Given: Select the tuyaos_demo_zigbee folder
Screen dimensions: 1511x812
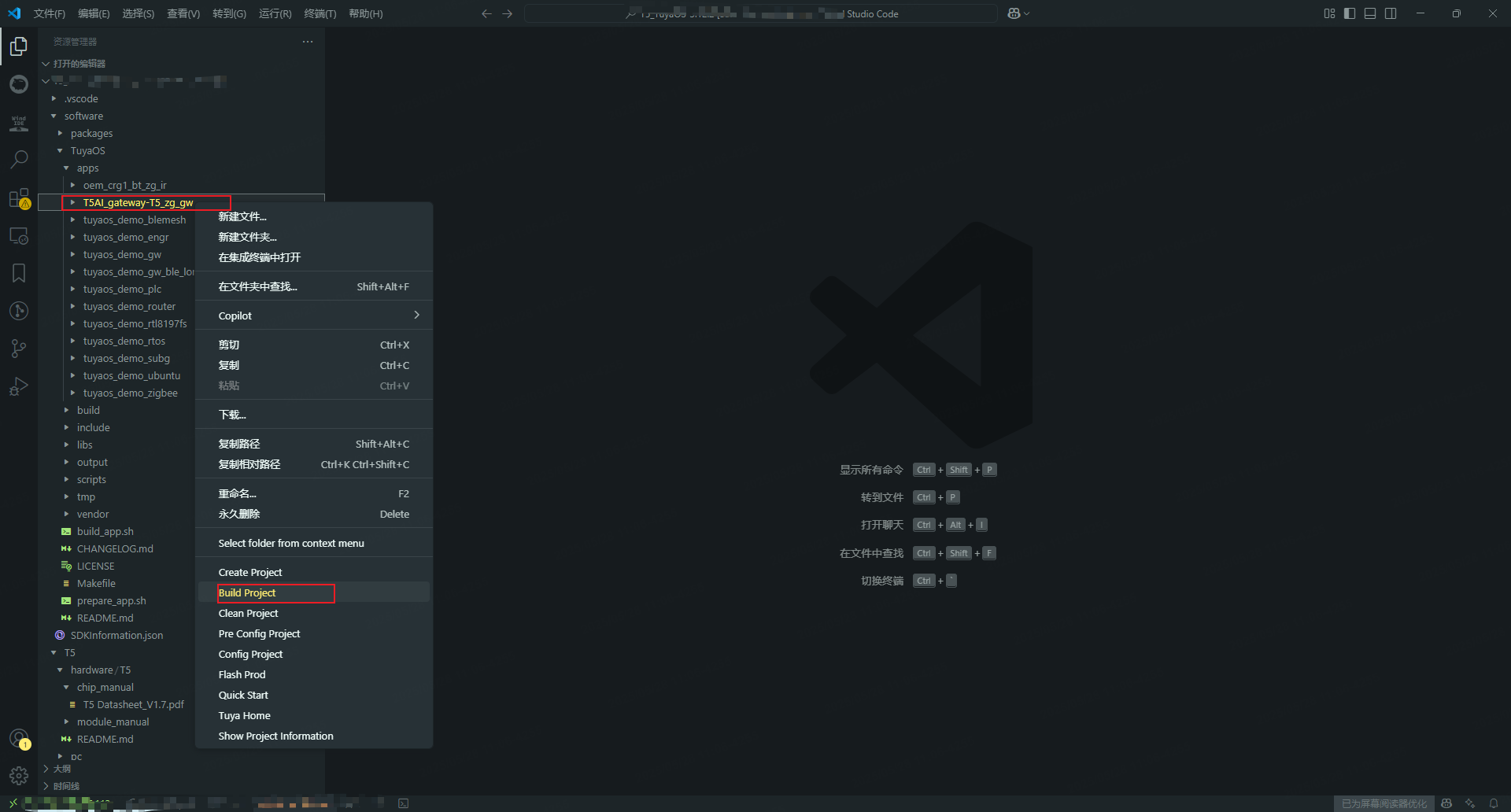Looking at the screenshot, I should [130, 393].
